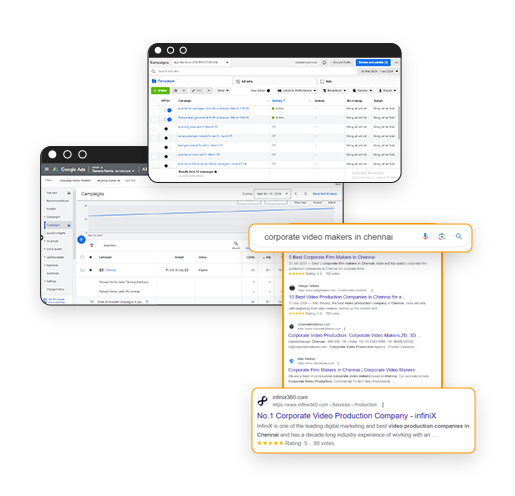
Task: Click the blue plus new campaign button
Action: [x=81, y=239]
